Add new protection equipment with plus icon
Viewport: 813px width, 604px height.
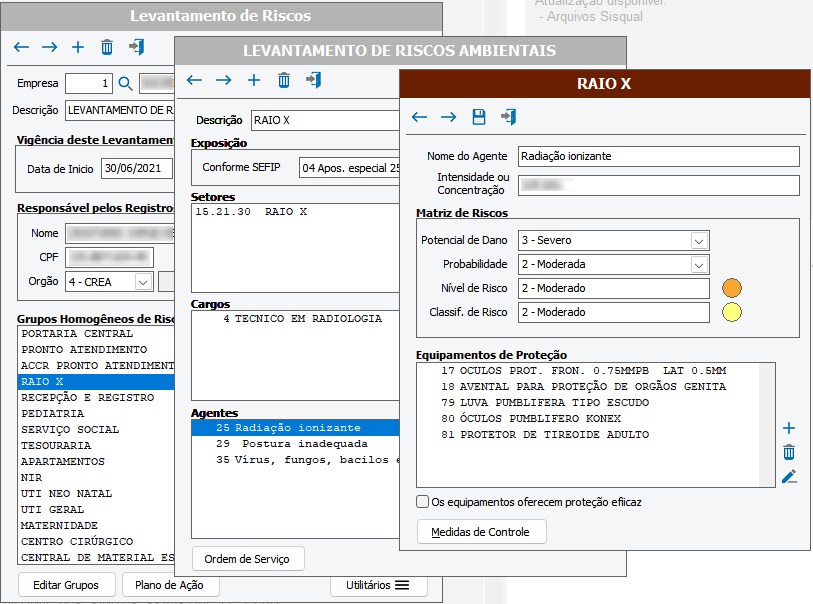(x=789, y=428)
